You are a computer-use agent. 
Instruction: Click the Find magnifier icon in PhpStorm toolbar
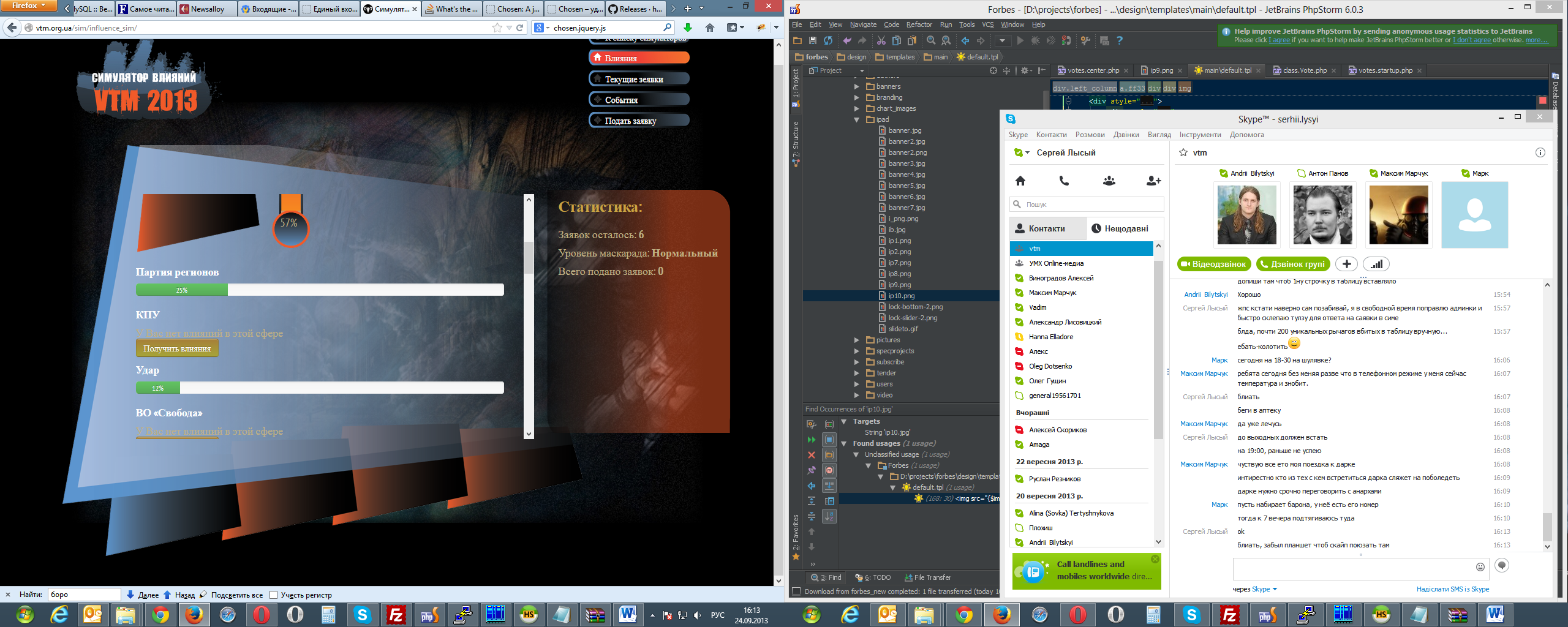(931, 40)
